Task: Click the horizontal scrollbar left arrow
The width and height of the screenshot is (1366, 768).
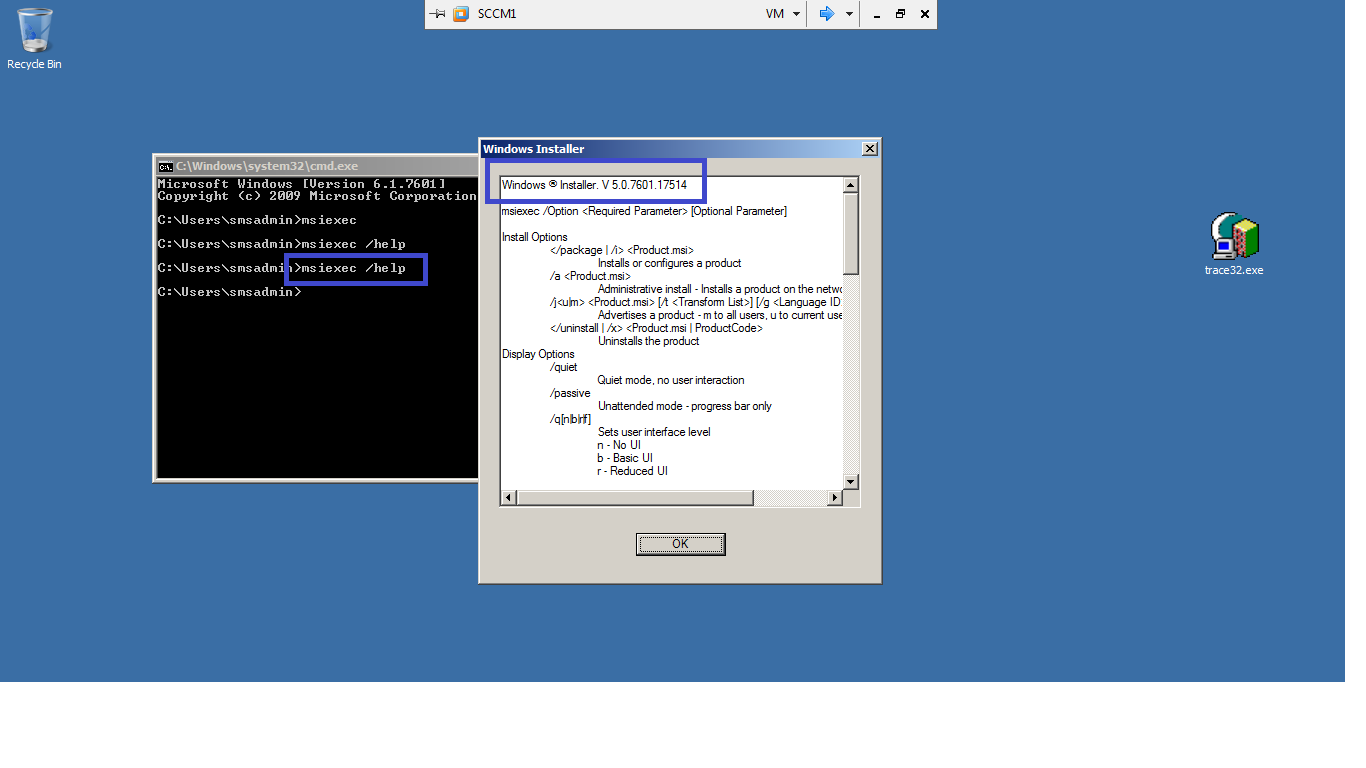Action: pyautogui.click(x=508, y=498)
